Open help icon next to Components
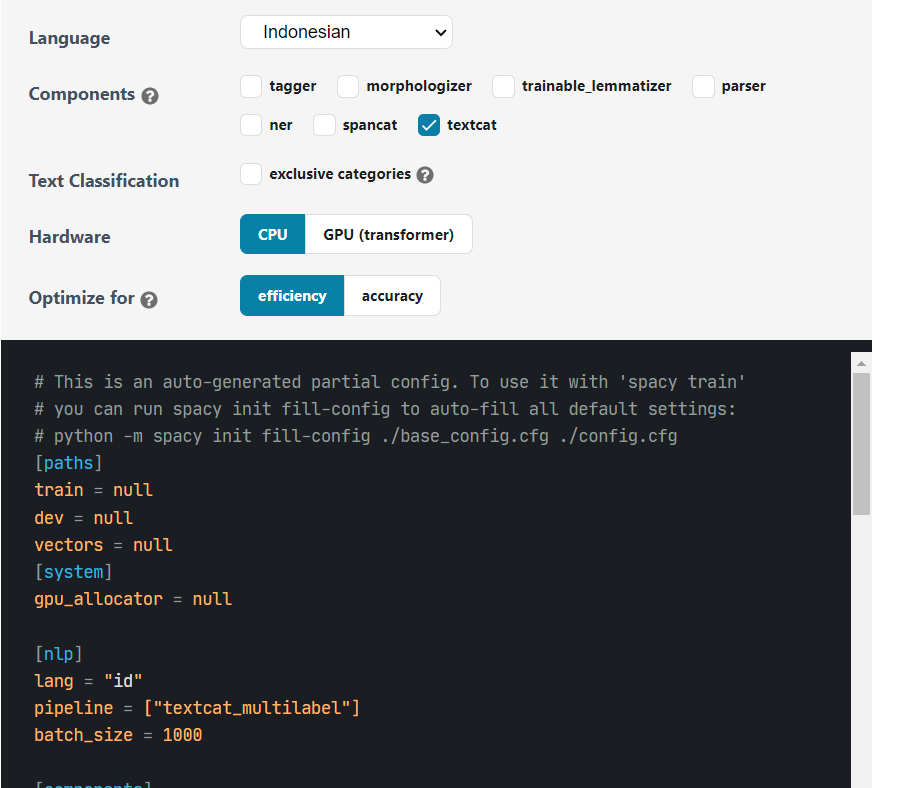The height and width of the screenshot is (788, 910). point(150,96)
